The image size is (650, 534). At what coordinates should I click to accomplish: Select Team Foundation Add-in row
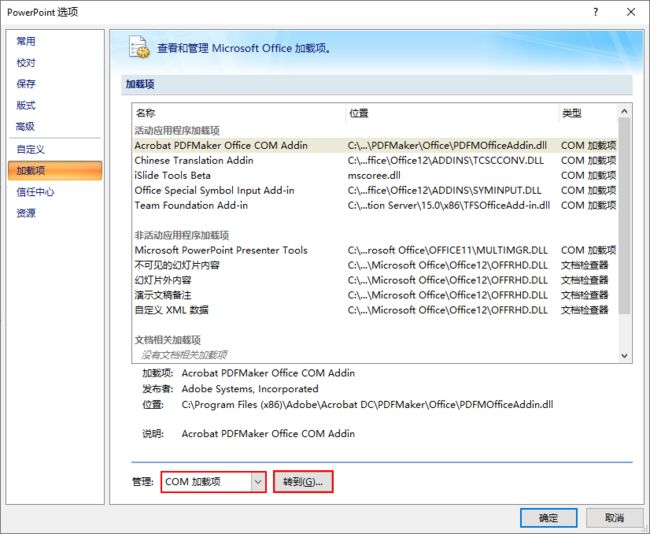tap(375, 205)
